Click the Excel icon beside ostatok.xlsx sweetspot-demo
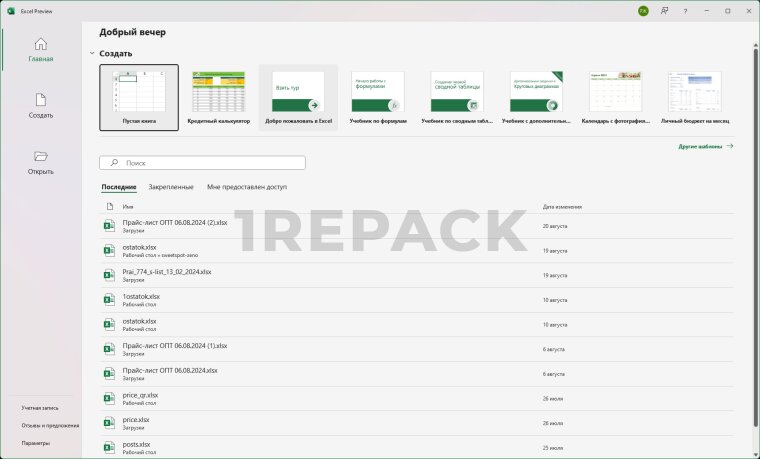This screenshot has width=760, height=459. (110, 251)
